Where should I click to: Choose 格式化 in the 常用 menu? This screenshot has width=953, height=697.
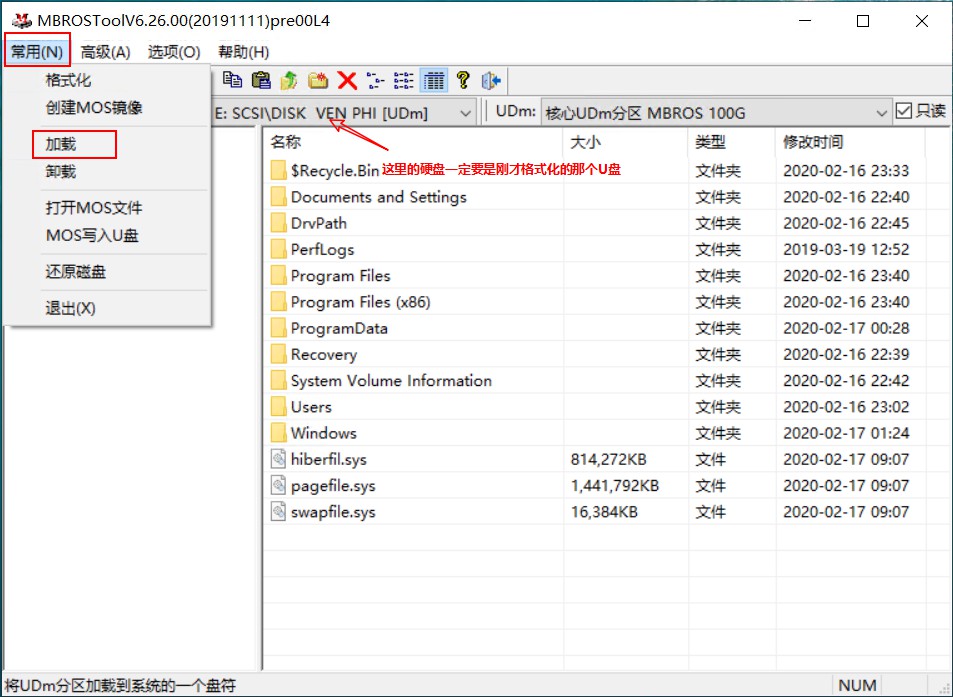tap(68, 80)
